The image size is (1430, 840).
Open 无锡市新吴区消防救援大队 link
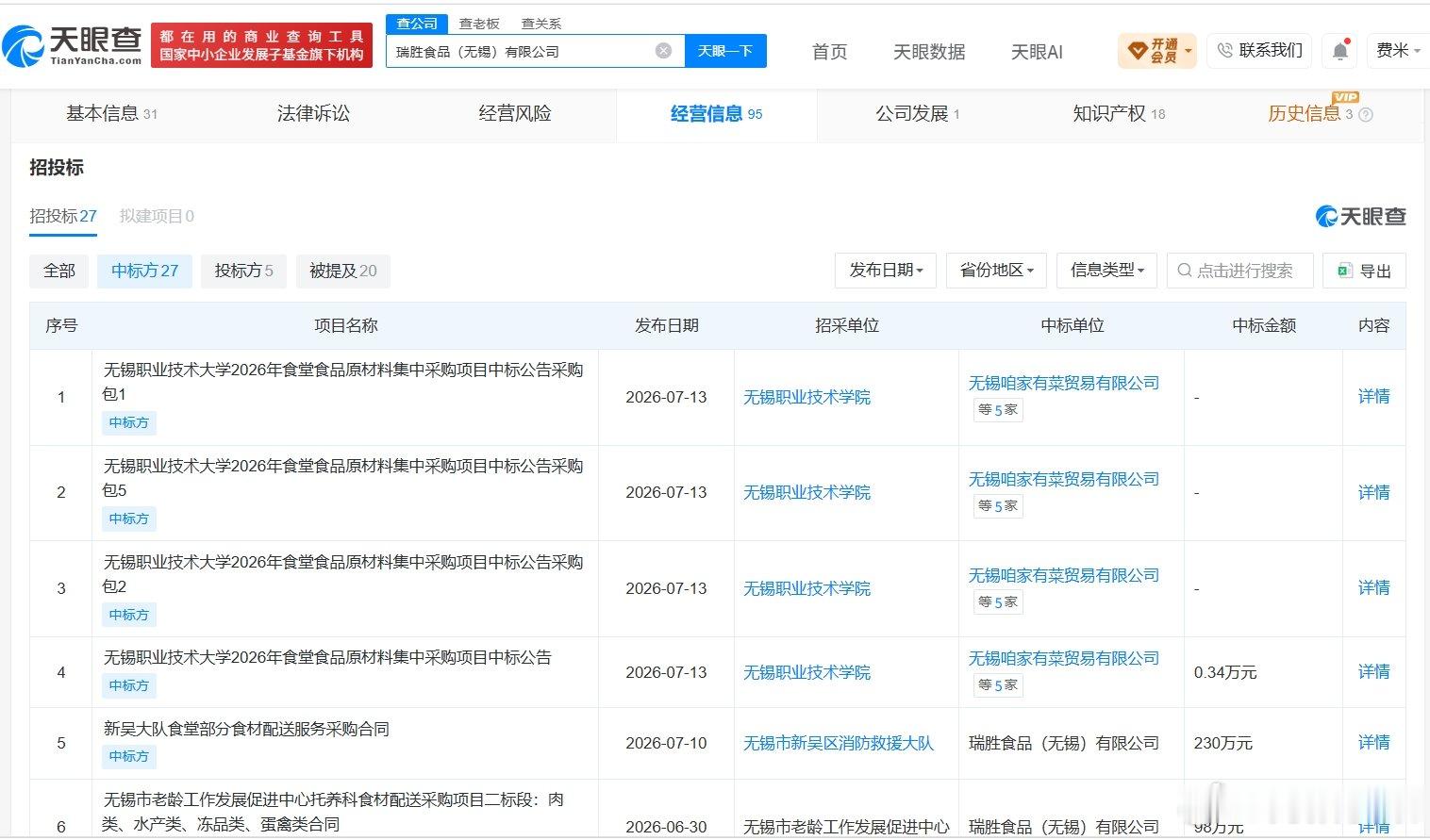[839, 744]
